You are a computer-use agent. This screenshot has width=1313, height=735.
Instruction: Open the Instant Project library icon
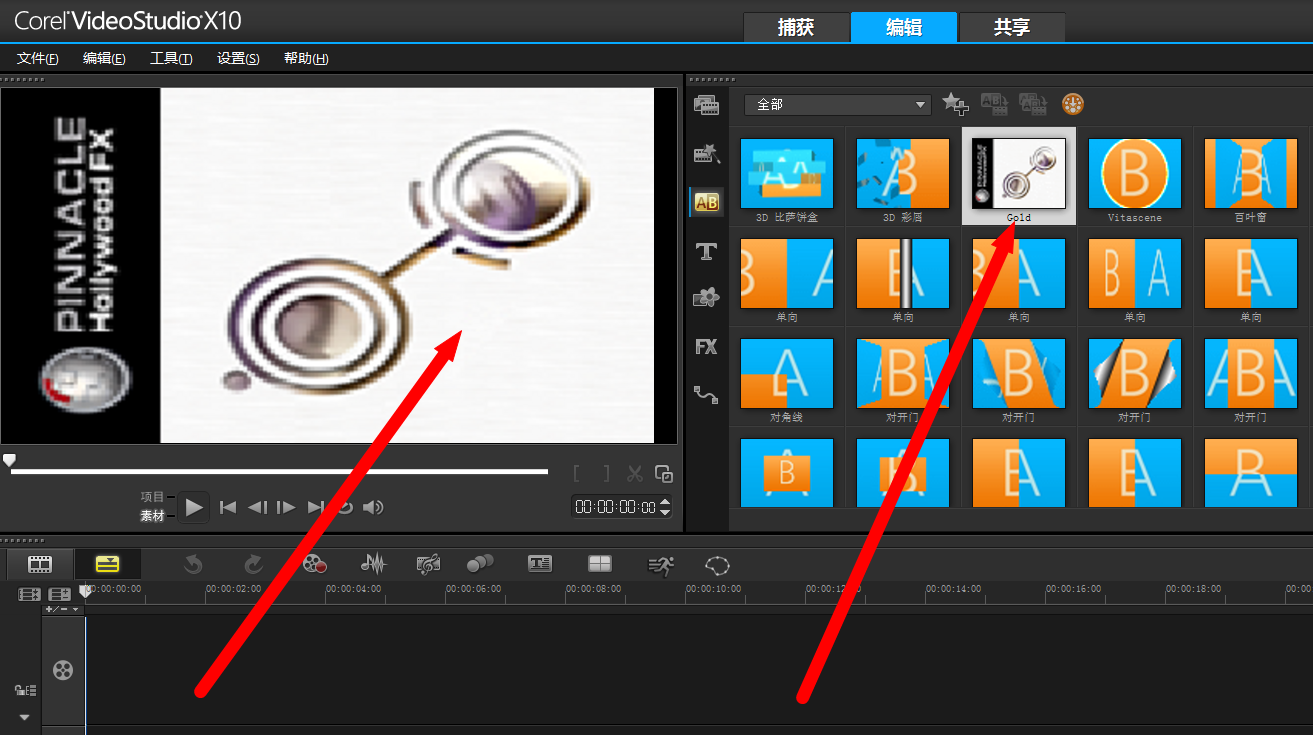[707, 154]
